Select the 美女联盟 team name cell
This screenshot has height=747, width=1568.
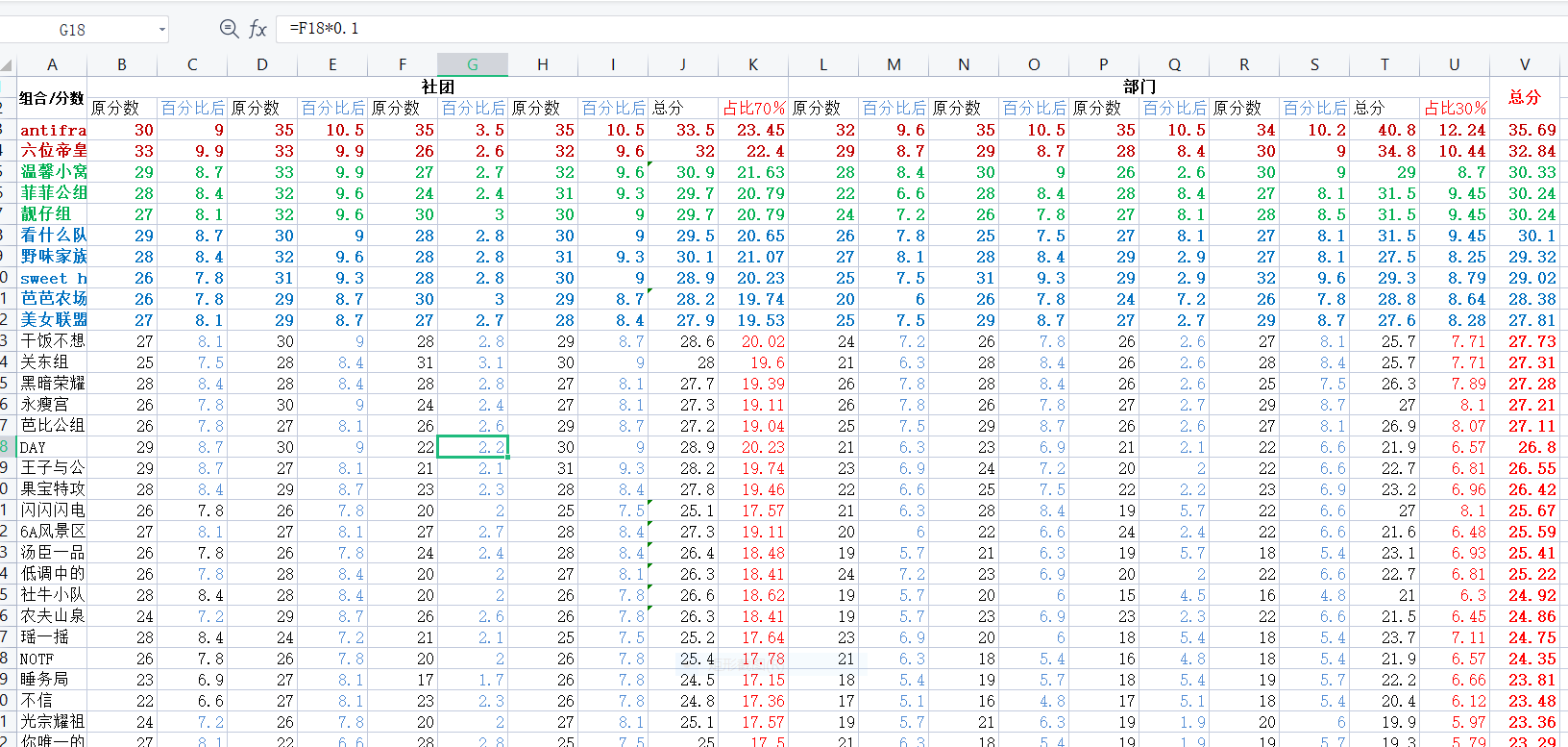pyautogui.click(x=52, y=320)
